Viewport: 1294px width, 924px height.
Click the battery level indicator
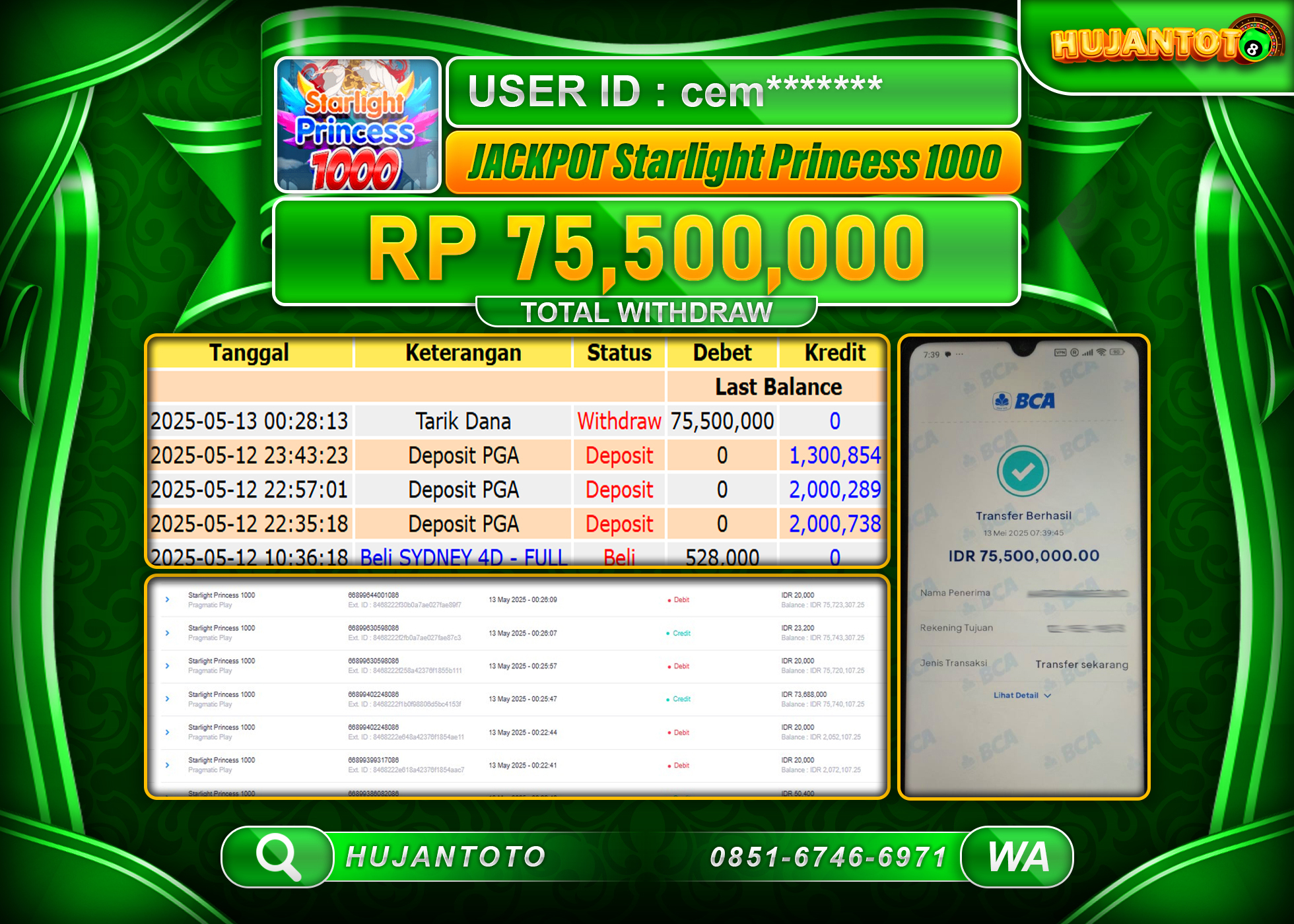(1117, 352)
